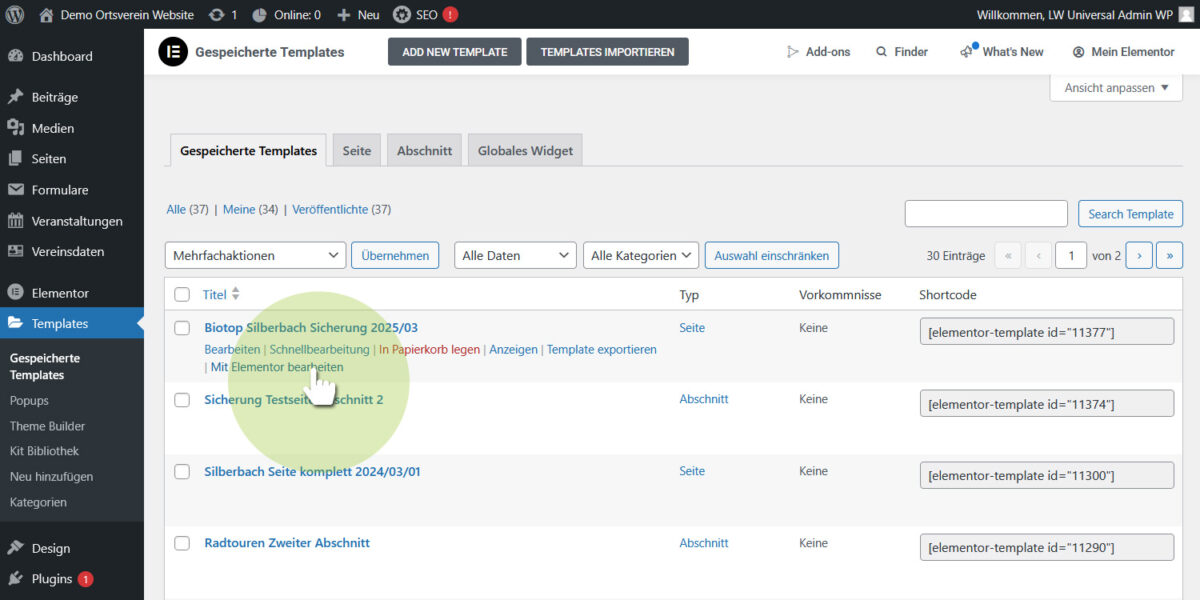Open the Mehrfachaktionen dropdown
Image resolution: width=1200 pixels, height=600 pixels.
[255, 256]
